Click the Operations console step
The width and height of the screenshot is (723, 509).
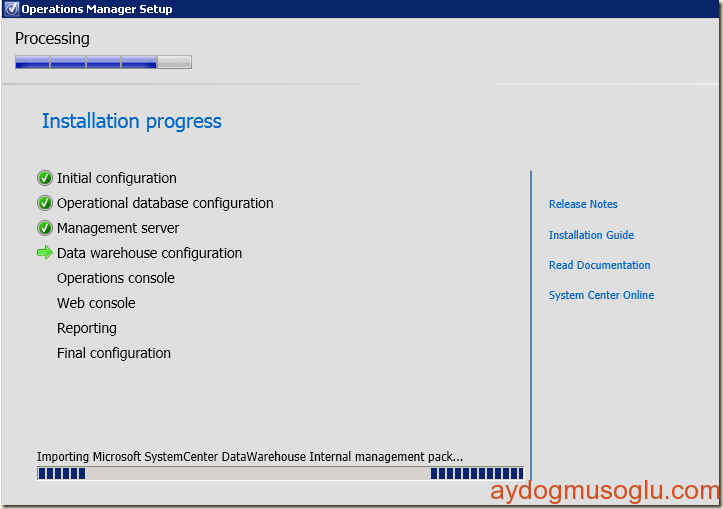(115, 278)
